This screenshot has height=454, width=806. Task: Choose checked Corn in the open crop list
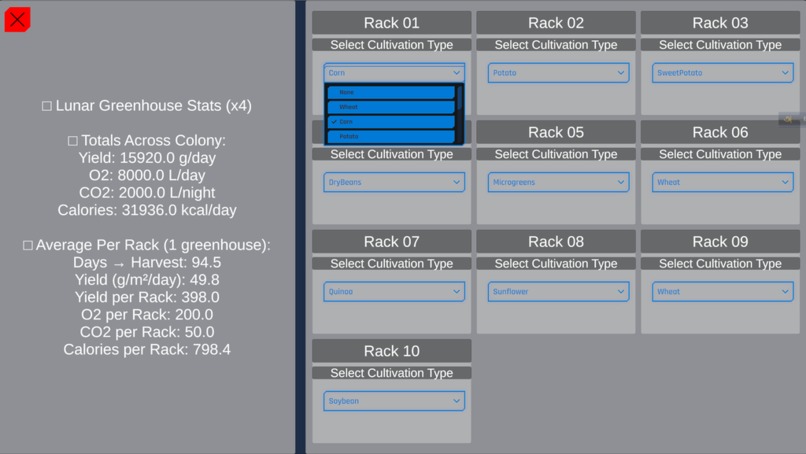point(391,122)
